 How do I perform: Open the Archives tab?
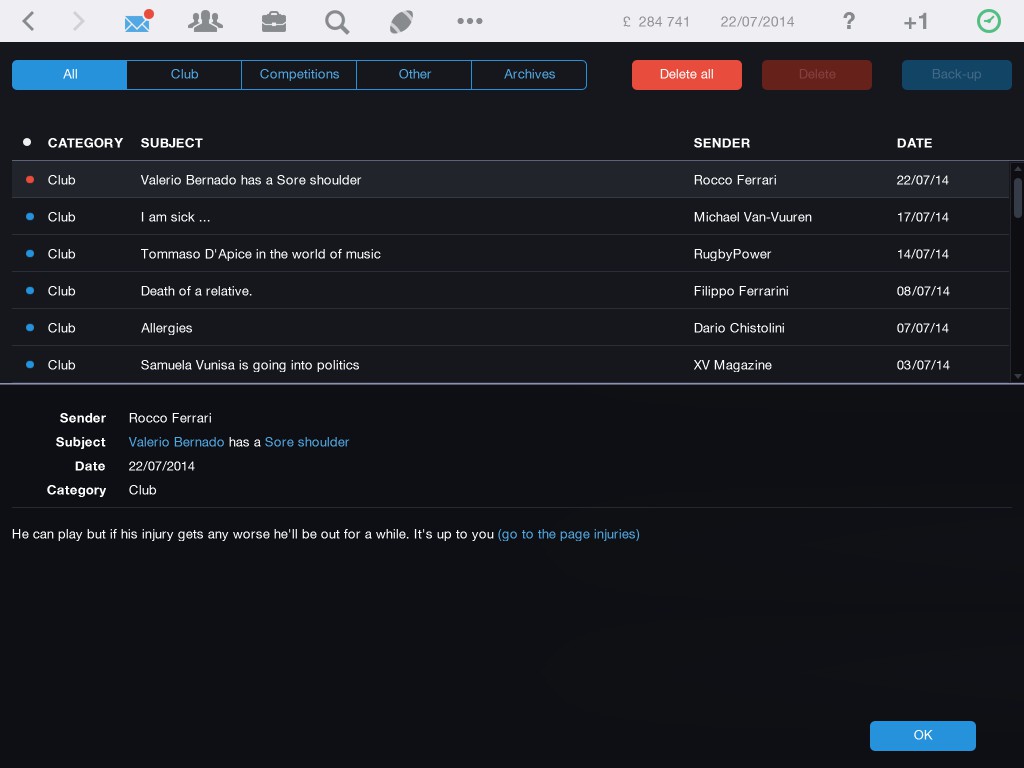pos(529,74)
